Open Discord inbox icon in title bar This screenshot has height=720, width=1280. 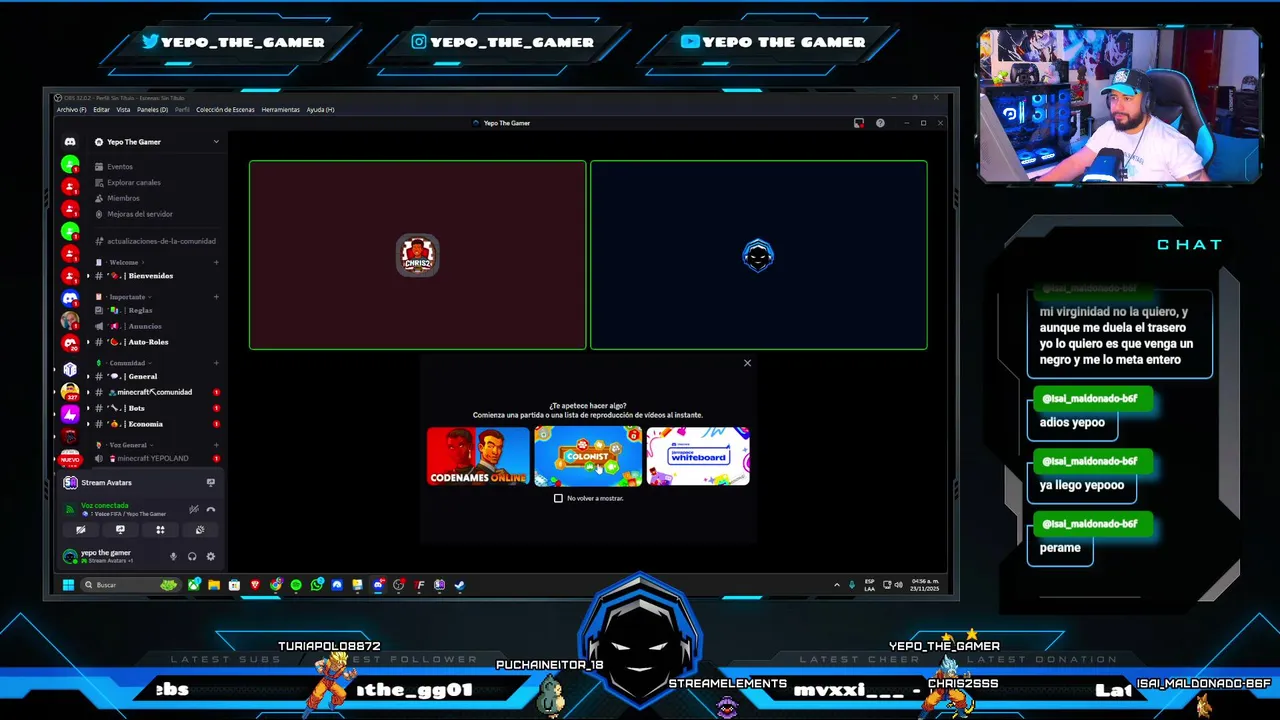[x=858, y=123]
